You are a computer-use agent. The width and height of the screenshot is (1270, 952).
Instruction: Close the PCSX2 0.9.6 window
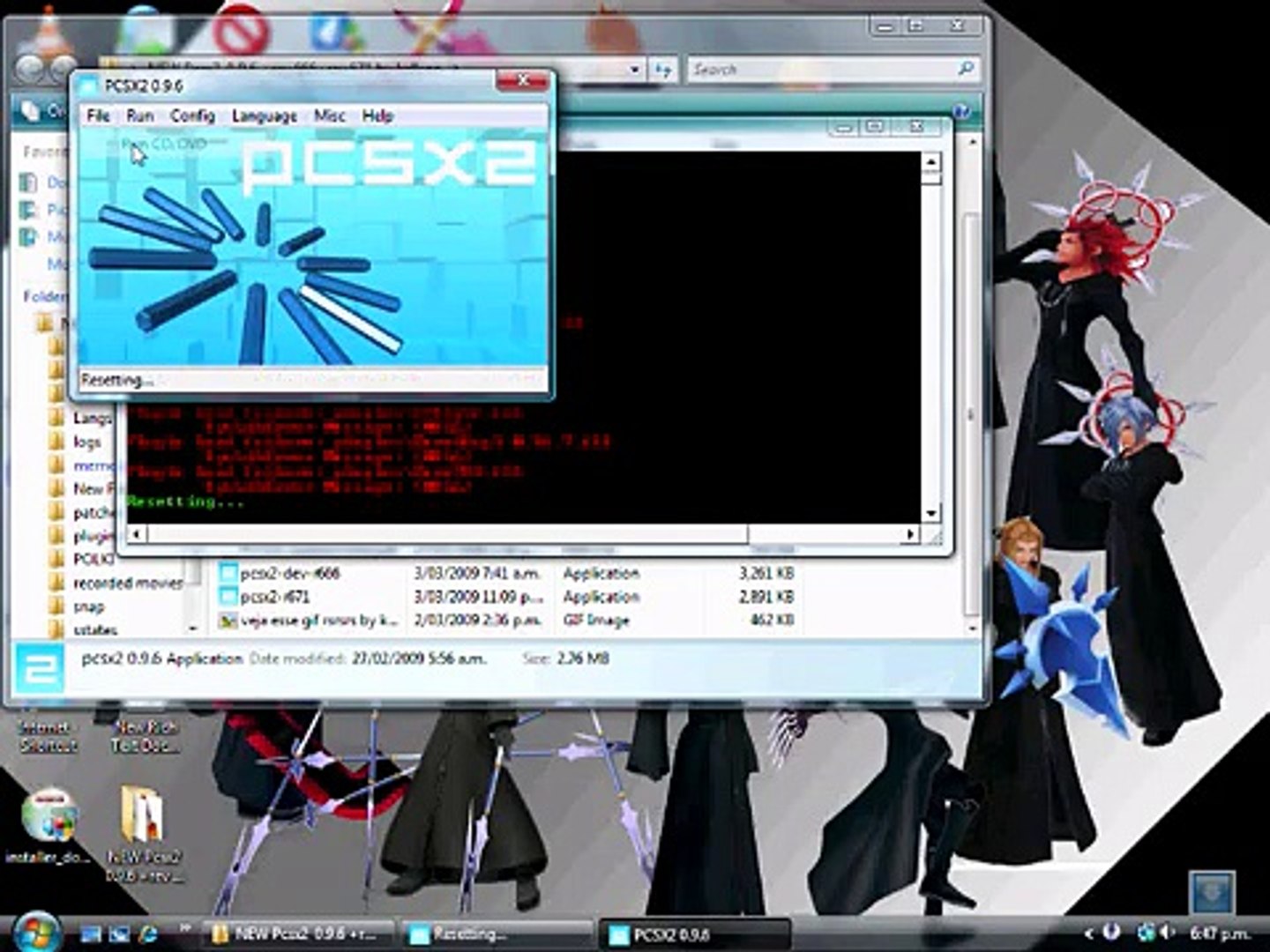tap(521, 81)
